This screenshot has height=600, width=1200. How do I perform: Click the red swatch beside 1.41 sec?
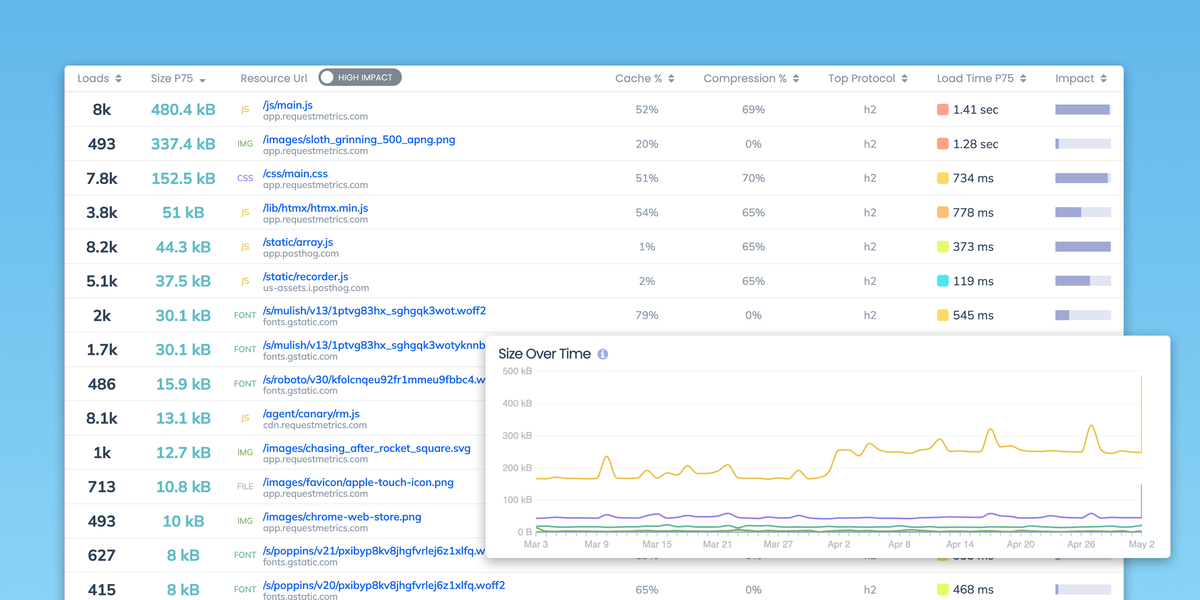942,110
